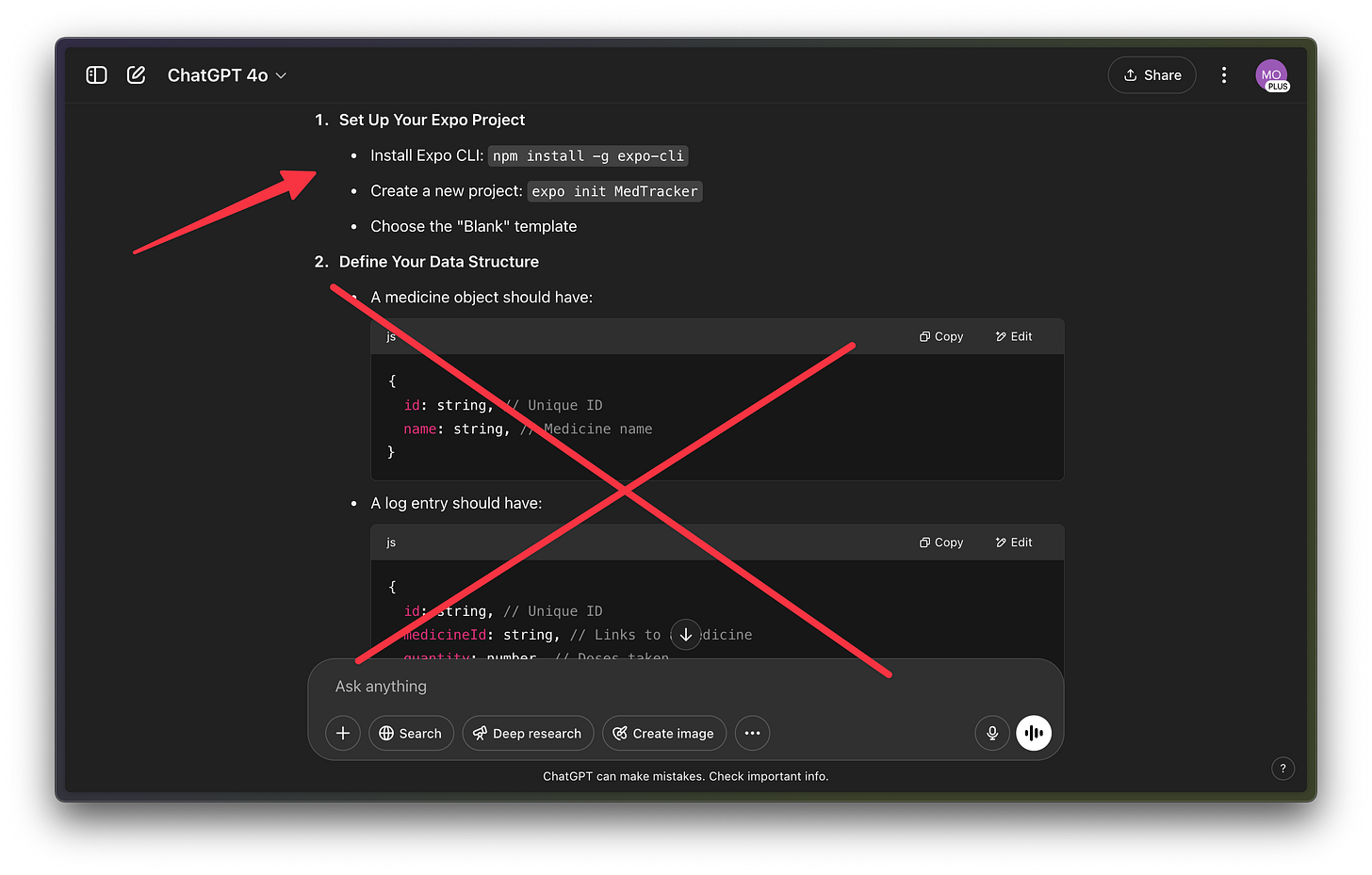Click the Choose the "Blank" template line

(473, 226)
